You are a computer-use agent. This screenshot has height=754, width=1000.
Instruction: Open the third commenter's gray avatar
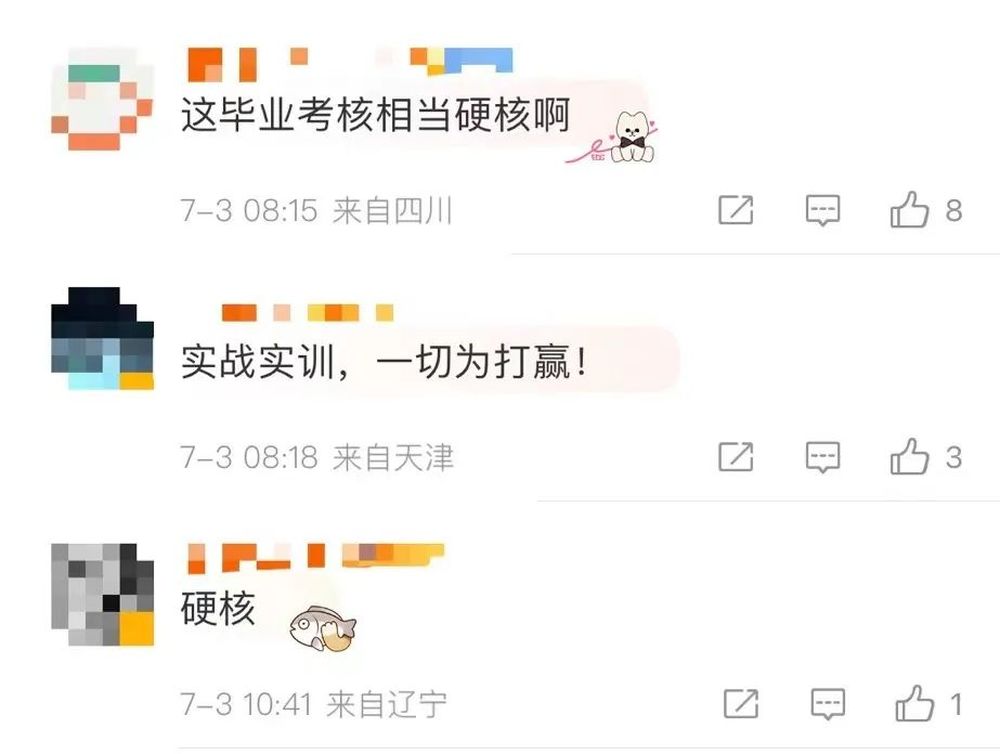[102, 595]
